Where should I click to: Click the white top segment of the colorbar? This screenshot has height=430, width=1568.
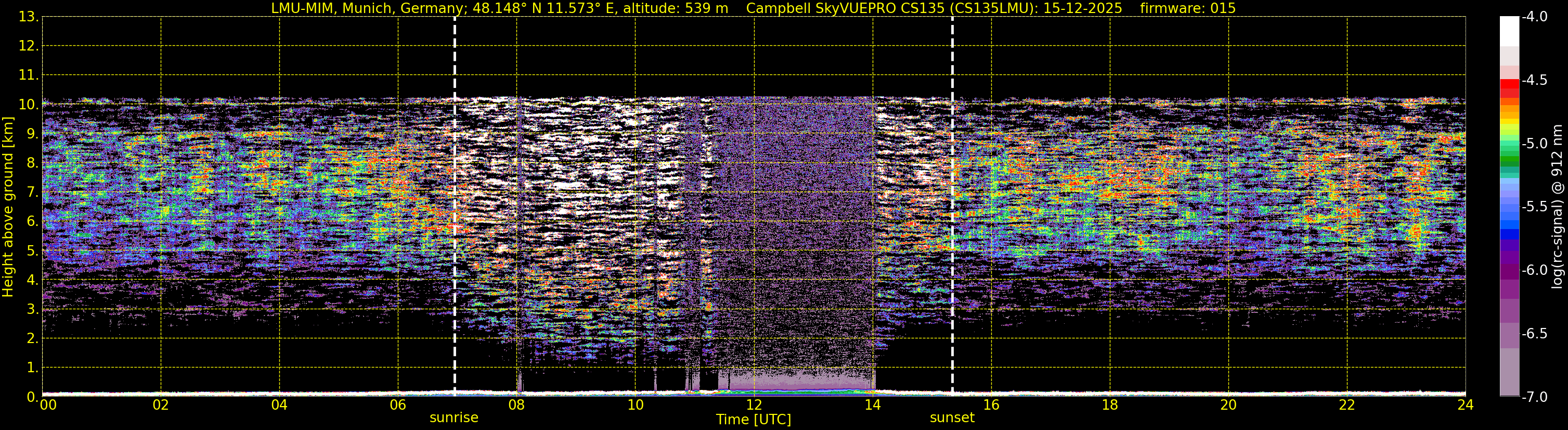1510,32
